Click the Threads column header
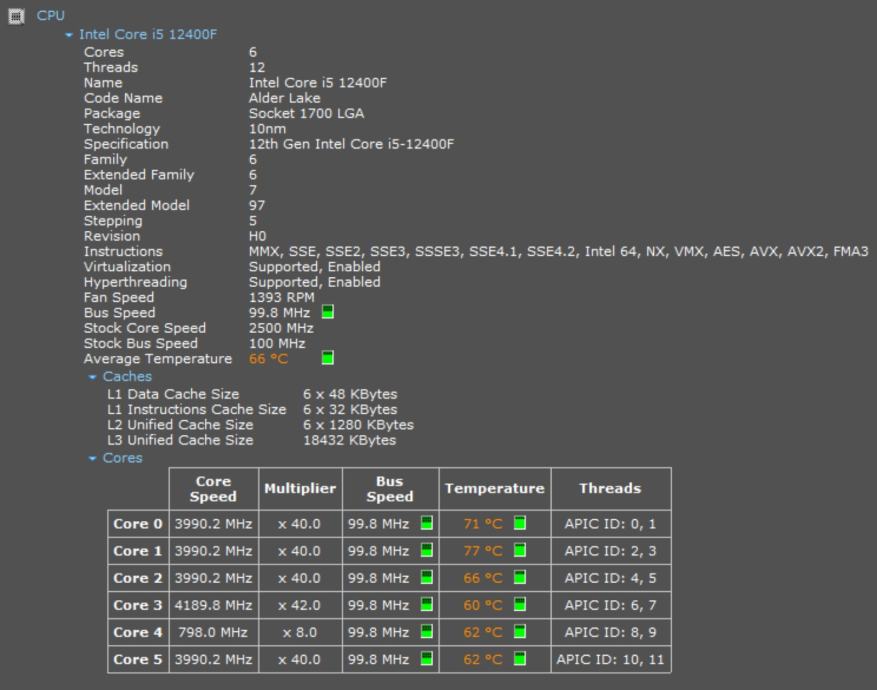 (x=611, y=489)
